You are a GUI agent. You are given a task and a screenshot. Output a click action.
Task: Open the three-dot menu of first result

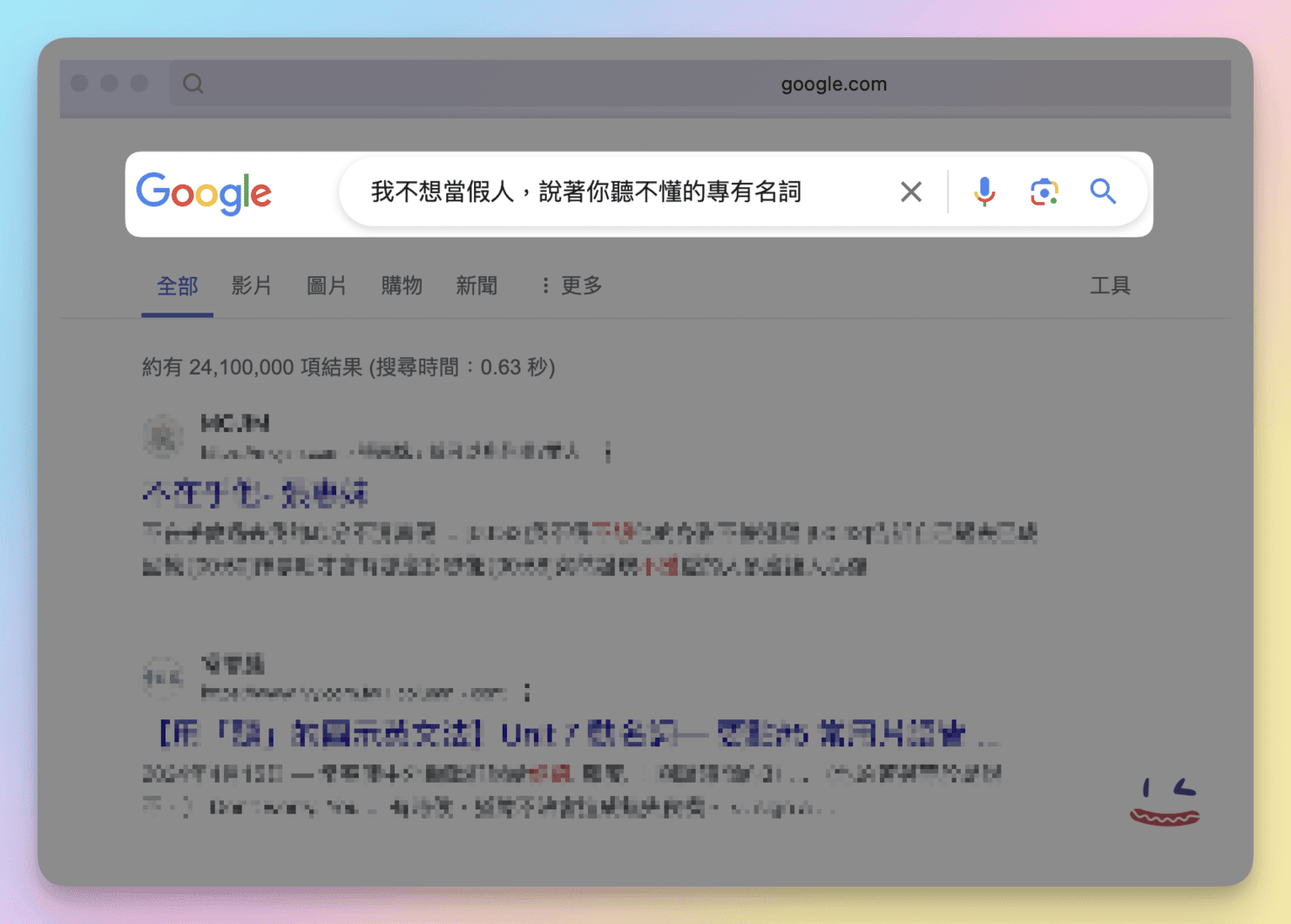point(608,452)
